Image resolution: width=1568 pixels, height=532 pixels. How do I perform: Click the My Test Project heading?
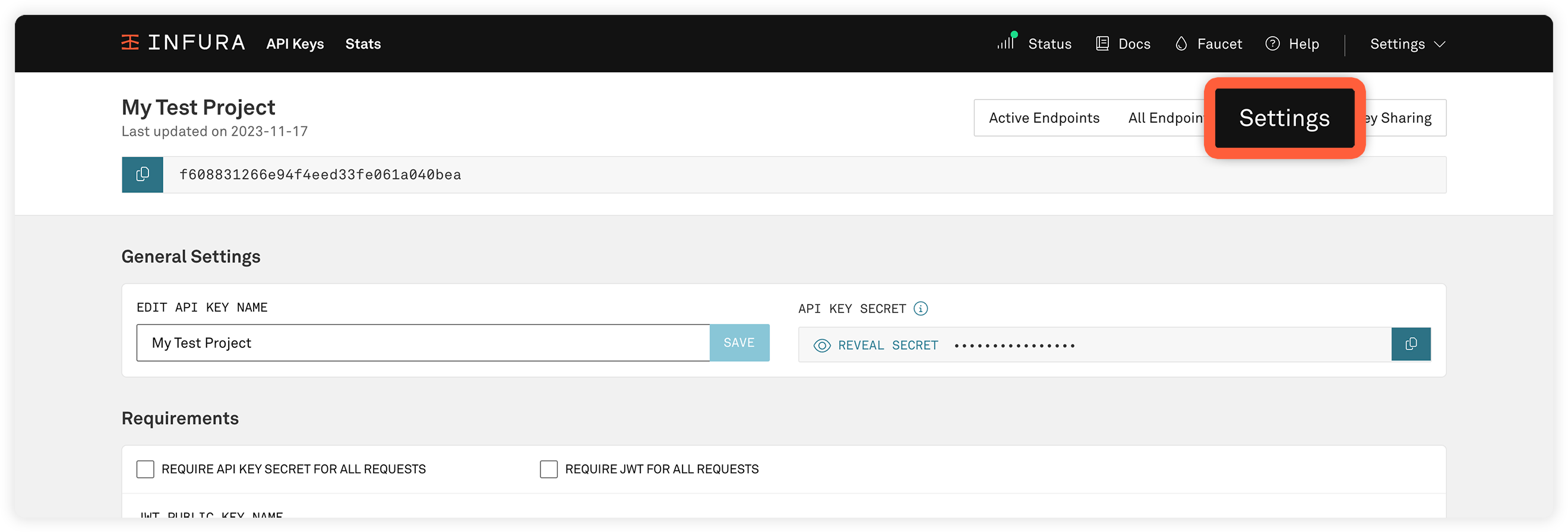pos(198,107)
